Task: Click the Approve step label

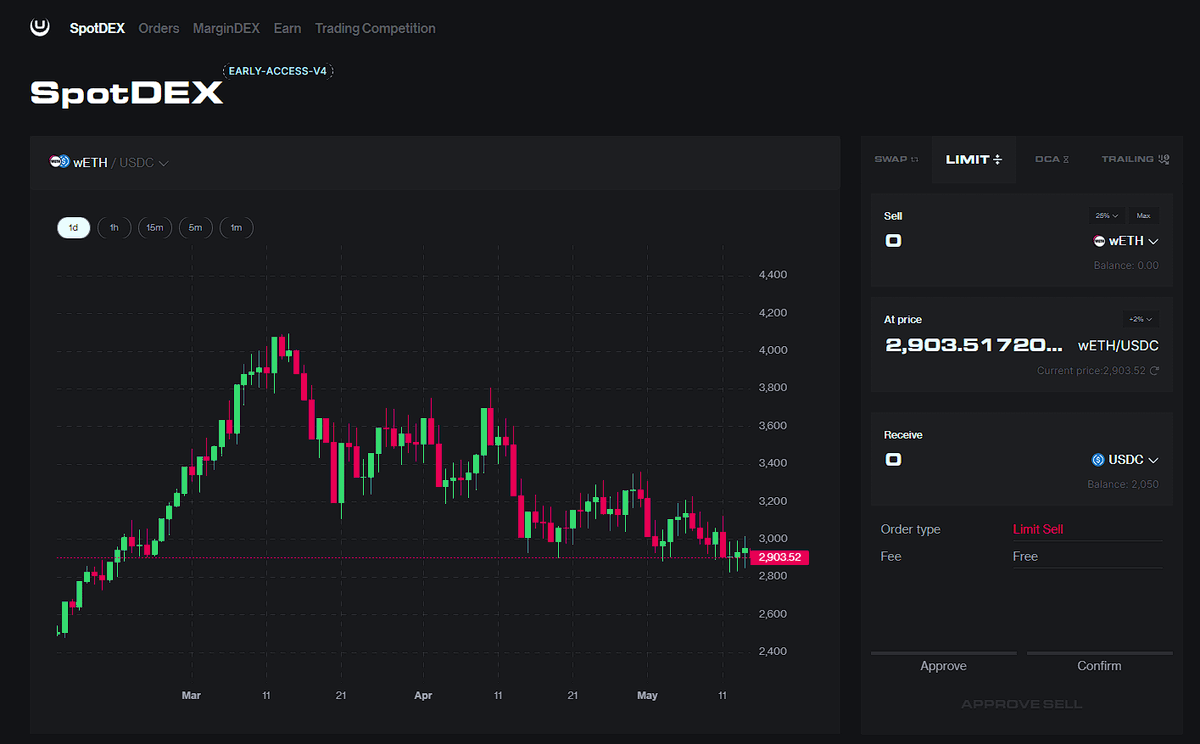Action: point(943,665)
